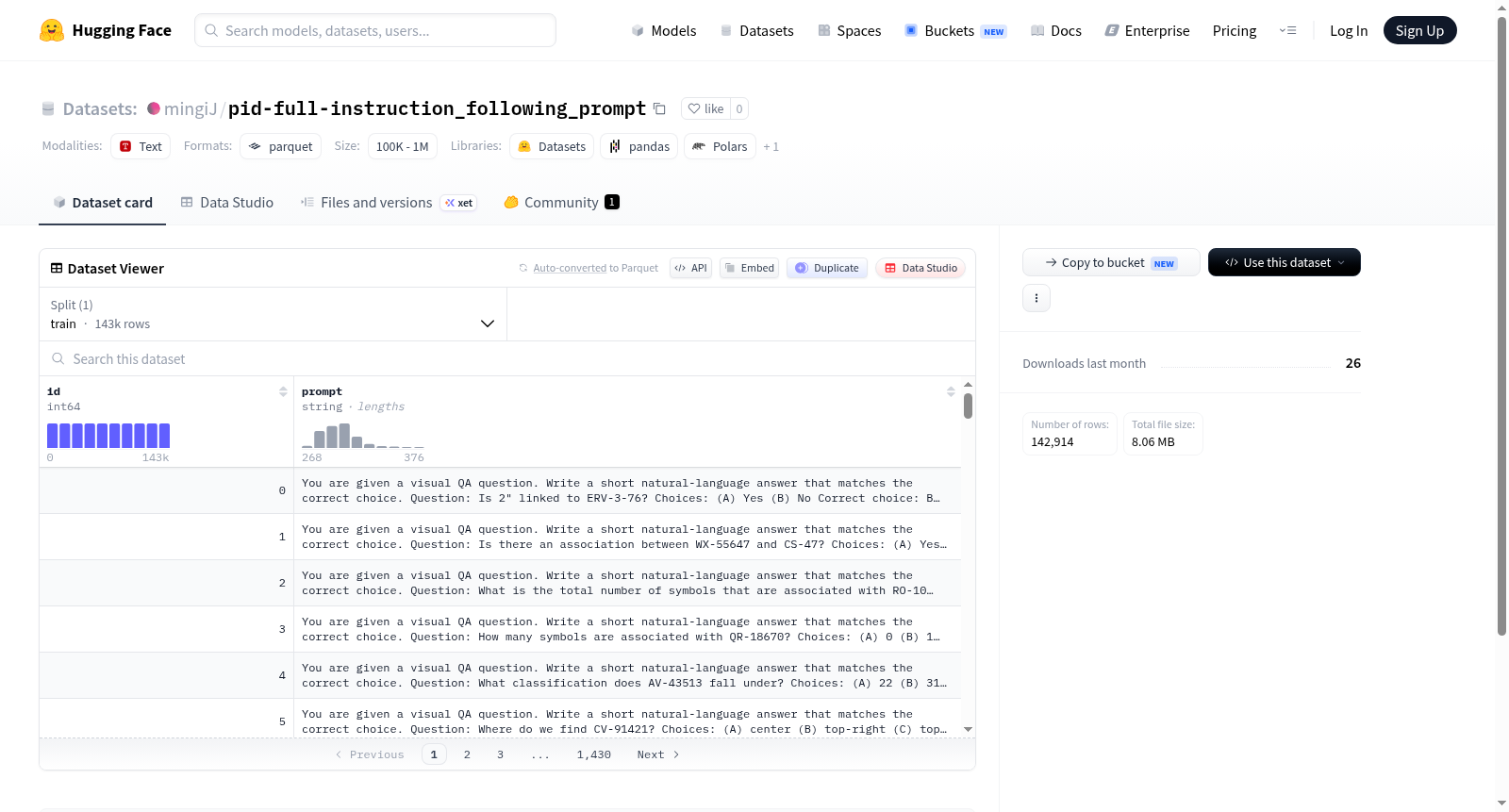Select row 2 prompt about RO-10
The width and height of the screenshot is (1509, 812).
tap(627, 583)
